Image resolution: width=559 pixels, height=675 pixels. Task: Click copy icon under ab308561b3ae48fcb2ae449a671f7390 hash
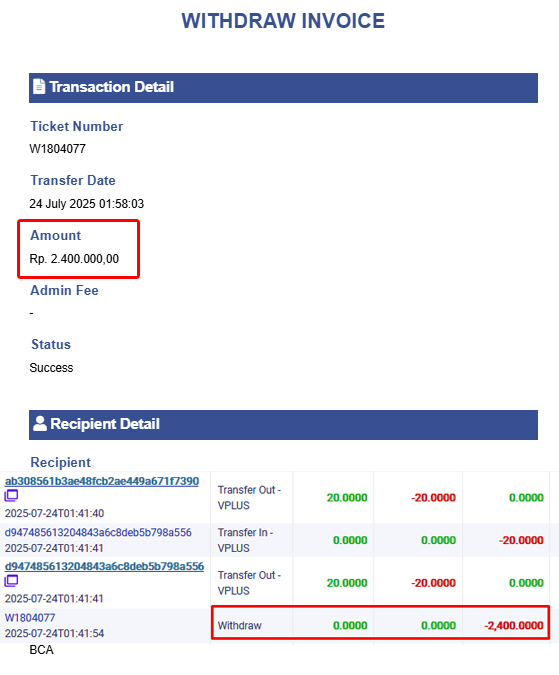tap(11, 495)
